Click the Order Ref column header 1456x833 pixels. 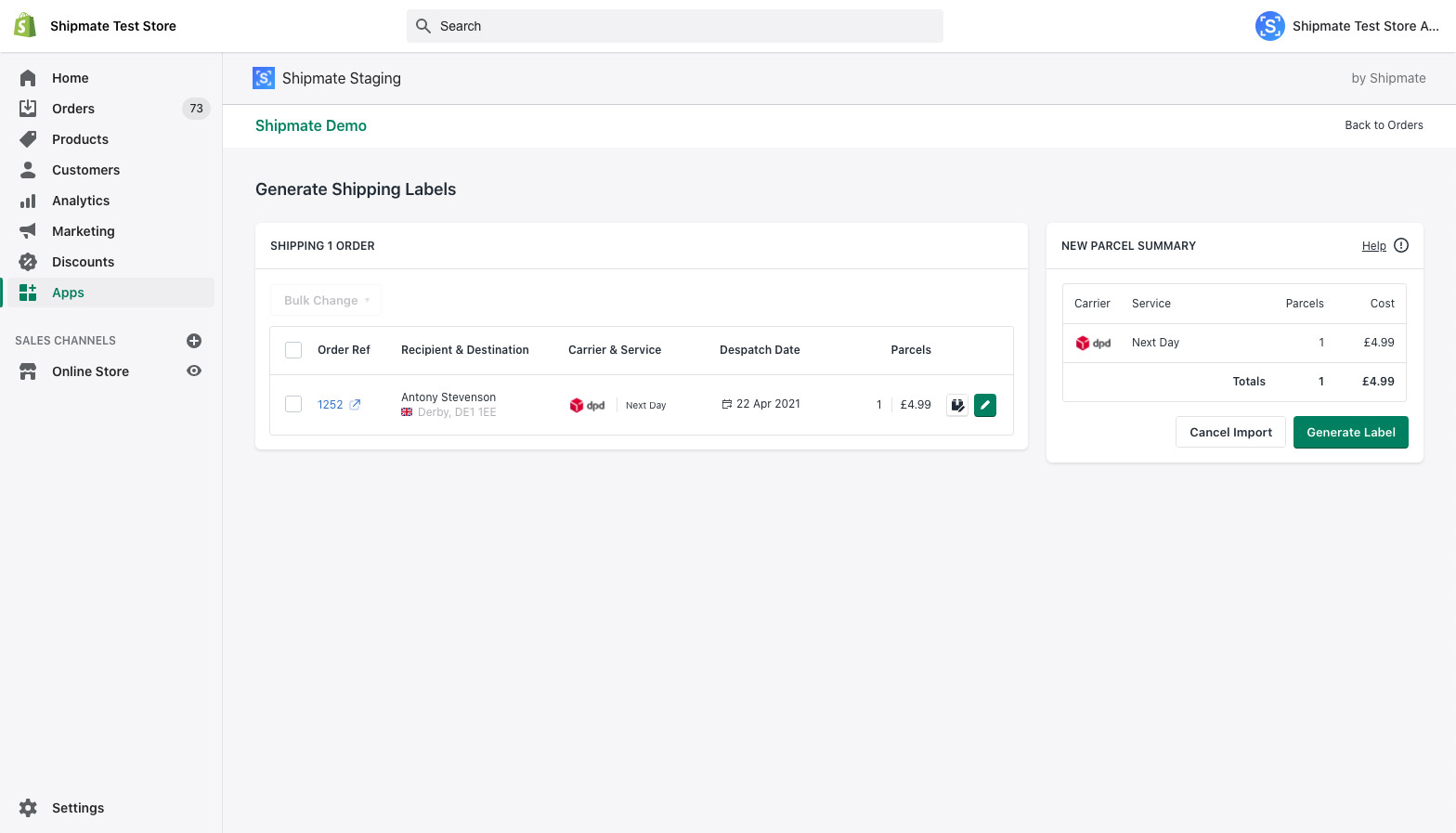[x=344, y=350]
